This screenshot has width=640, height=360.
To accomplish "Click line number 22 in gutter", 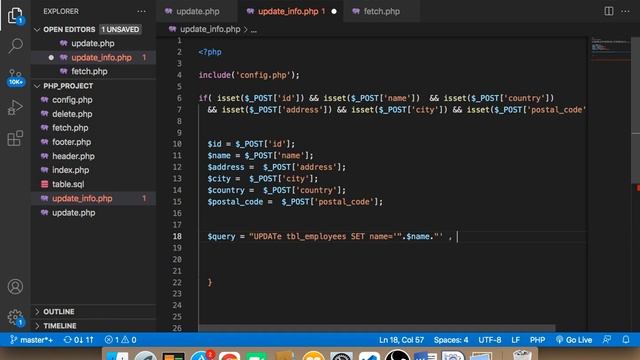I will [177, 282].
